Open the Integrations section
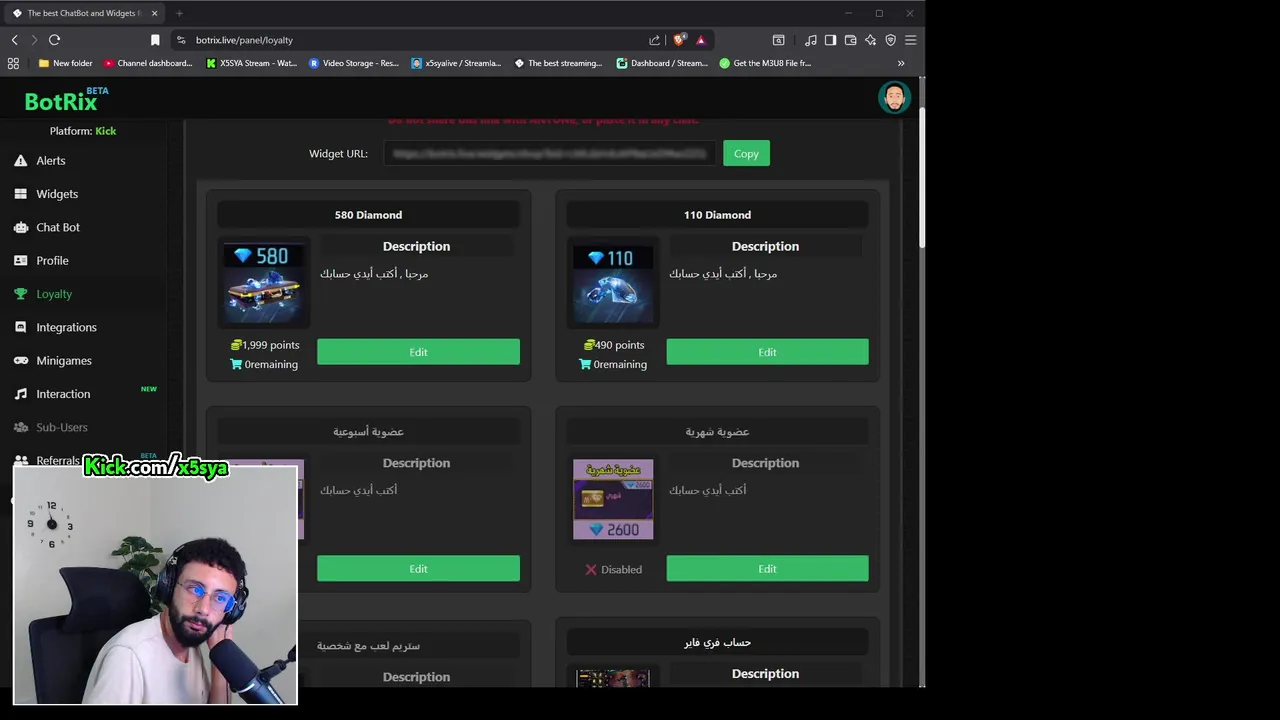Image resolution: width=1280 pixels, height=720 pixels. [x=66, y=327]
